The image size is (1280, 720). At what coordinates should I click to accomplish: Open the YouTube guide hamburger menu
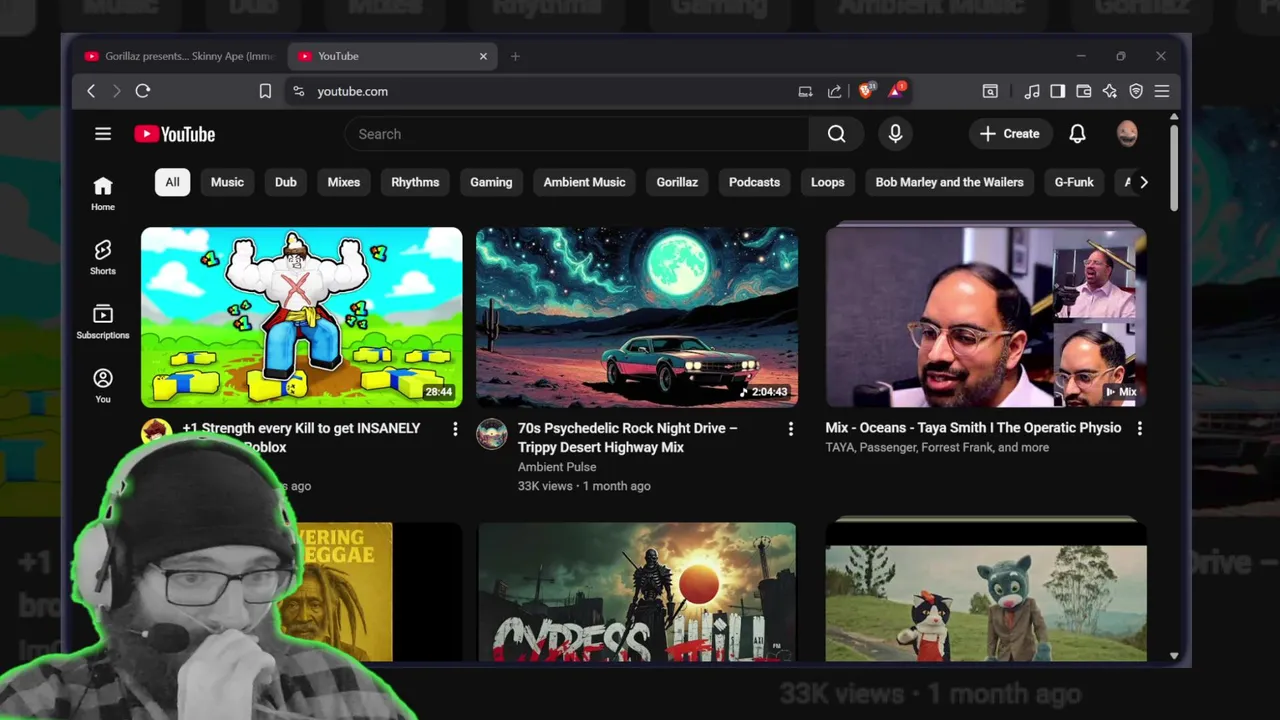[103, 134]
